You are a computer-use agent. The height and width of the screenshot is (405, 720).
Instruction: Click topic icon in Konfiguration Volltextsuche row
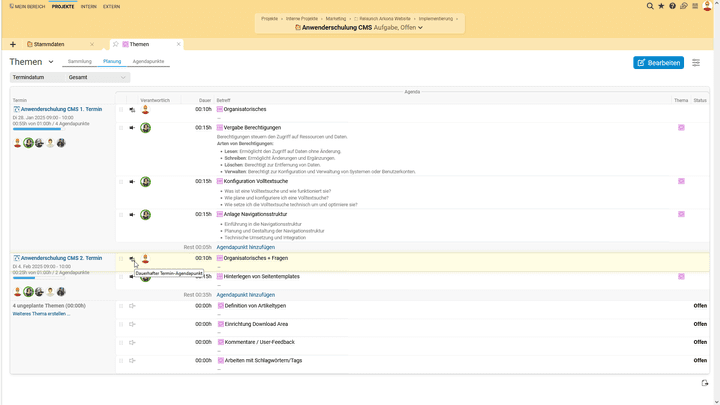pos(681,182)
